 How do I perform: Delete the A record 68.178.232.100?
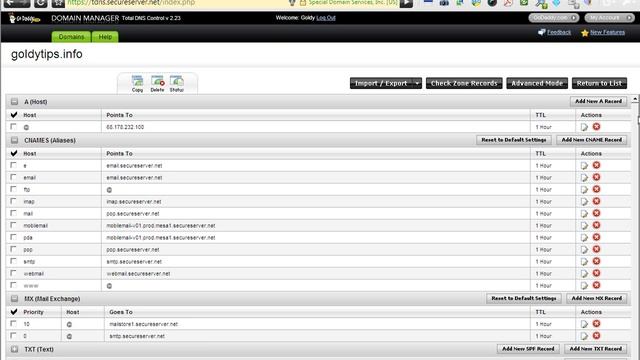pyautogui.click(x=596, y=127)
